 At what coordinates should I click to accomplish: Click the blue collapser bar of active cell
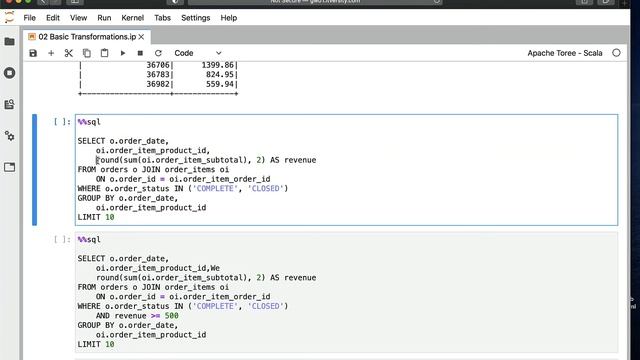[x=35, y=170]
